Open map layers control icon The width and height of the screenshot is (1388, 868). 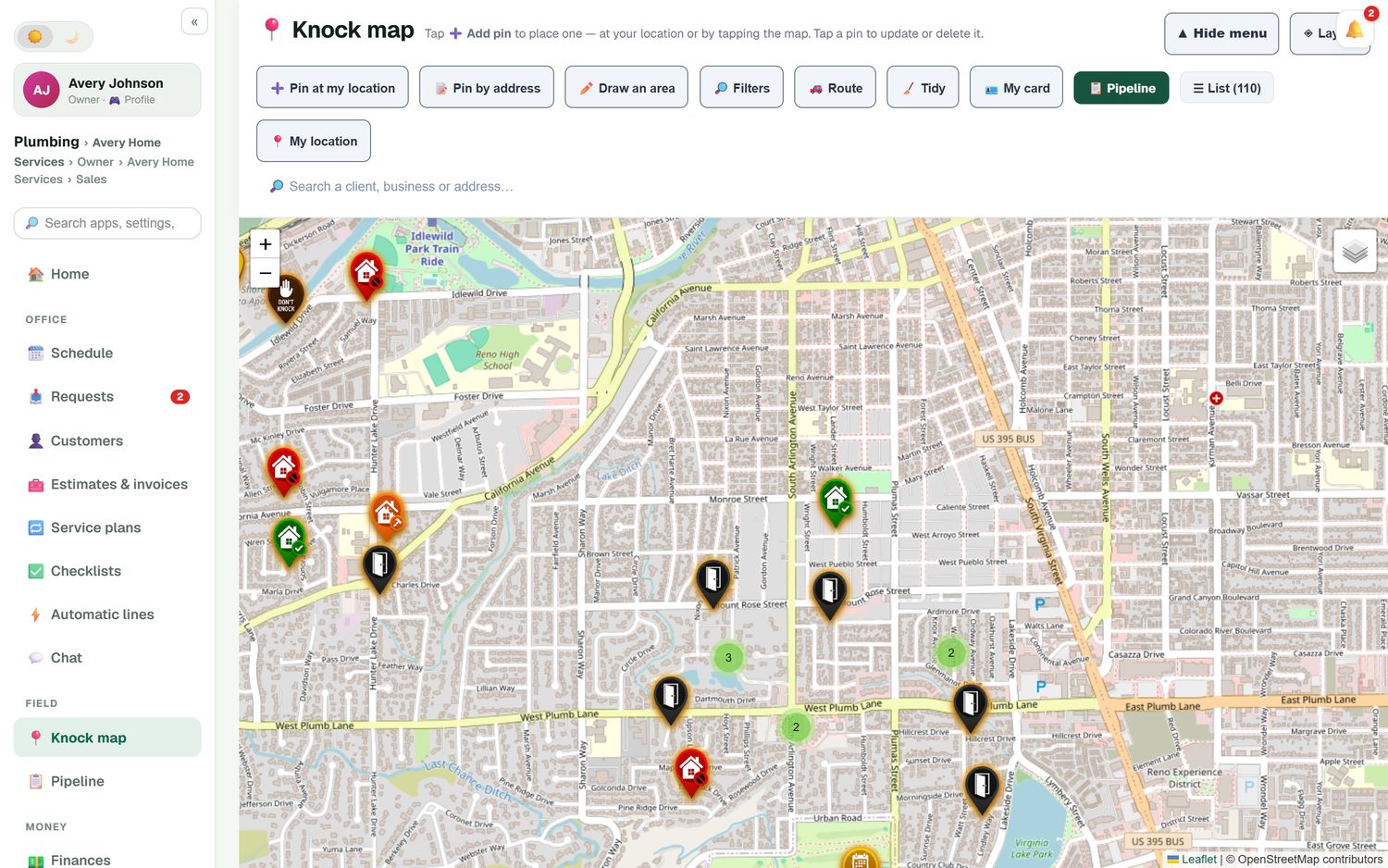(x=1355, y=251)
